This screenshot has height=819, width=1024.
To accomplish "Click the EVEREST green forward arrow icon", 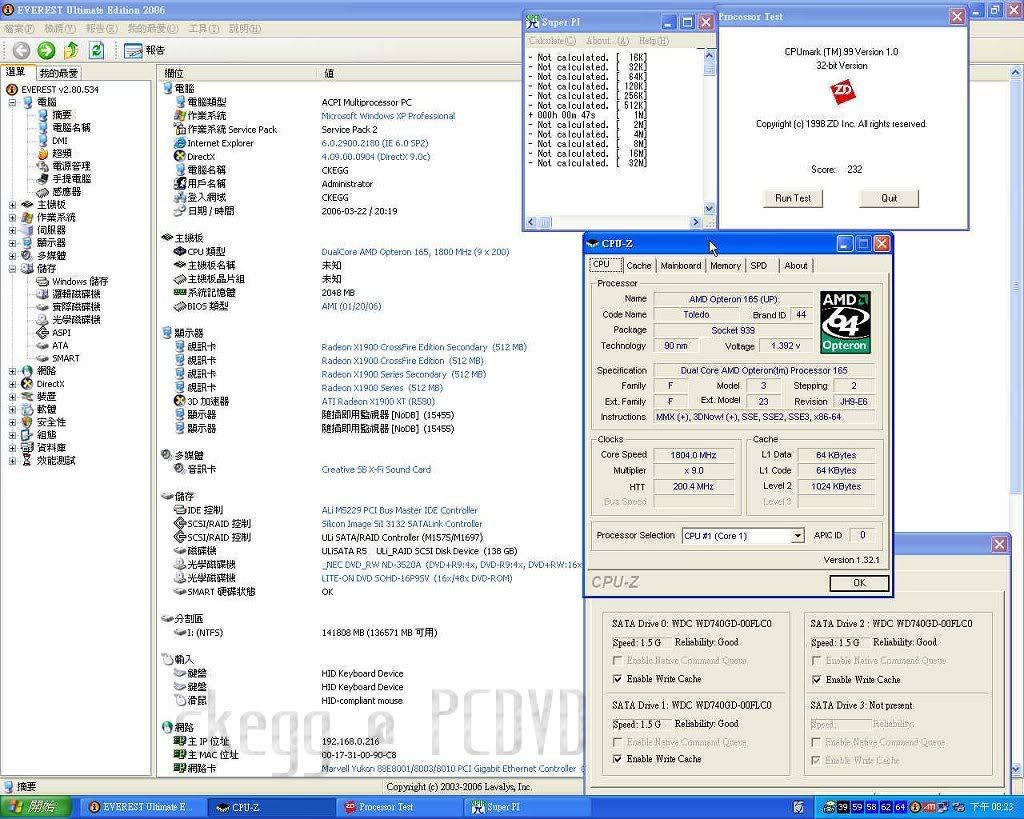I will click(46, 50).
